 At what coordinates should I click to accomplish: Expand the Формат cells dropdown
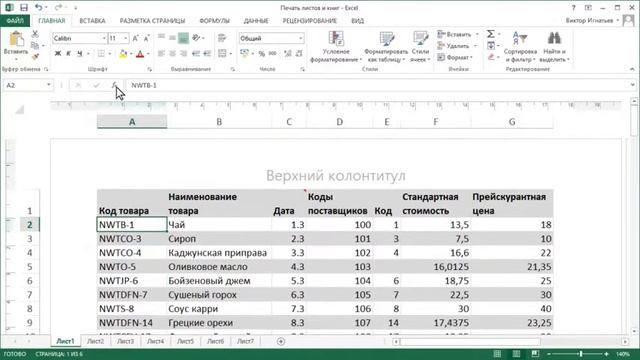(471, 58)
